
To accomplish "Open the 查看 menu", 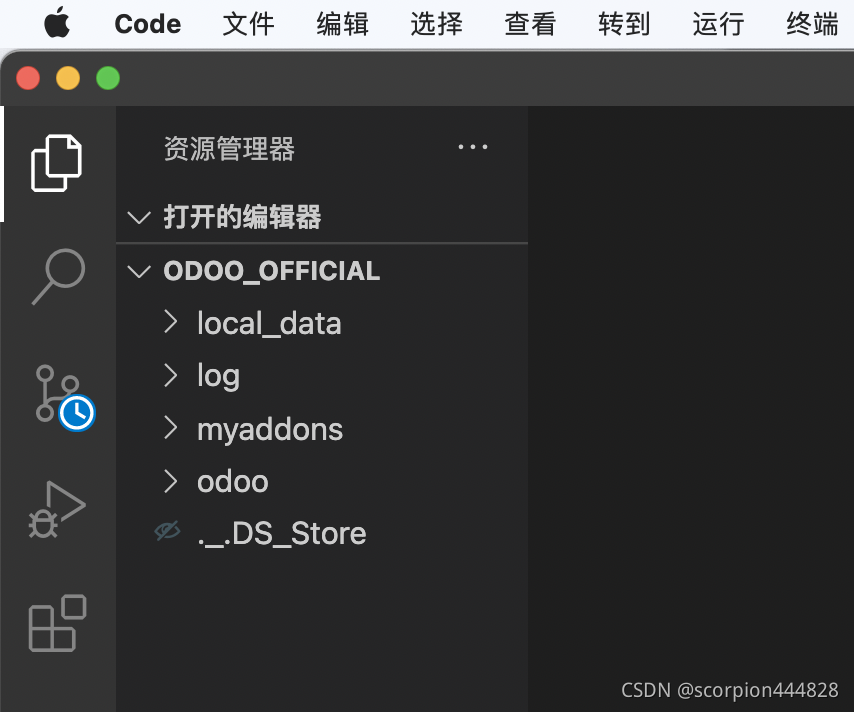I will click(x=530, y=24).
